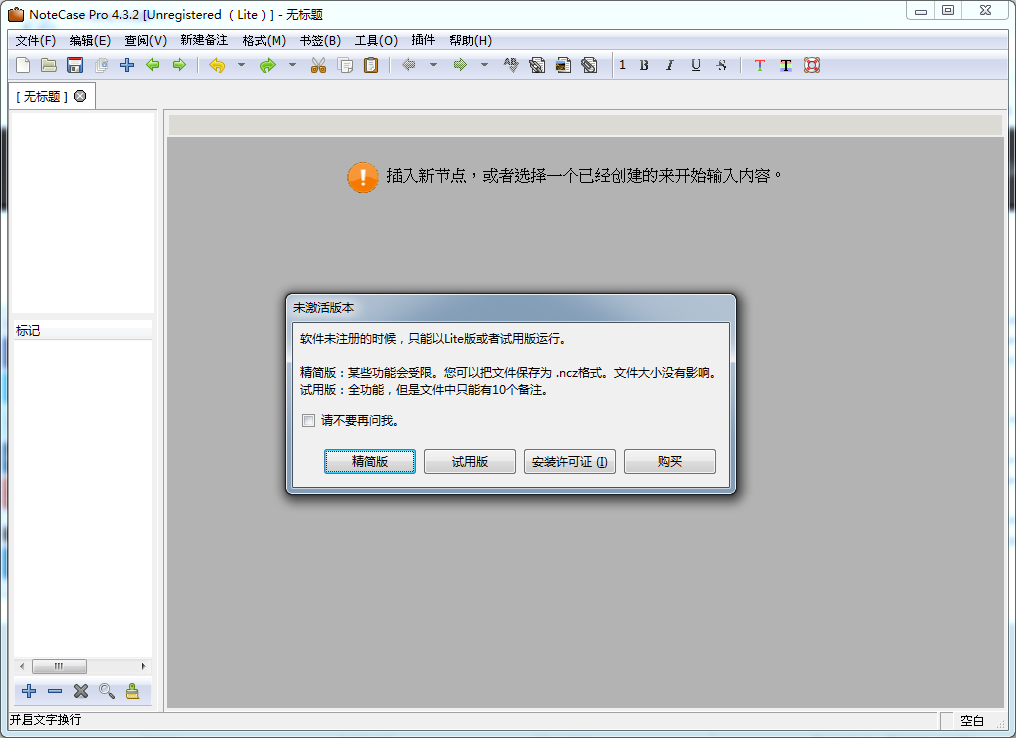Click the 开启文字换行 status text

45,720
